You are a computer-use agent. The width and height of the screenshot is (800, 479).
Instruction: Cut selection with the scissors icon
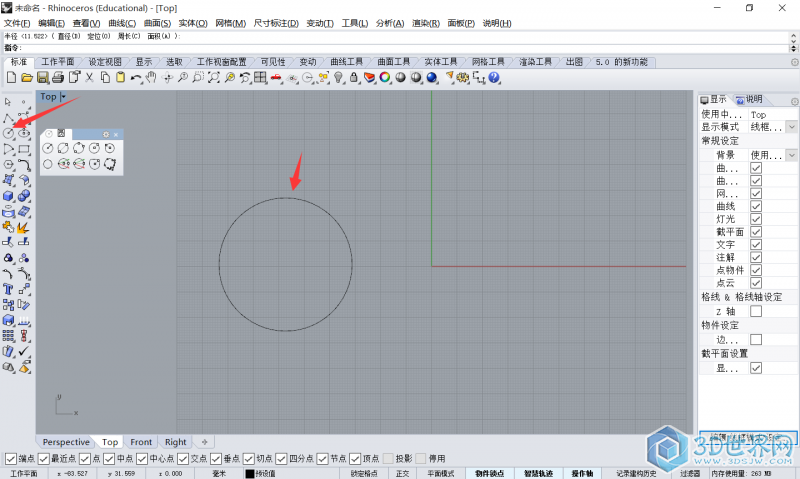click(89, 78)
